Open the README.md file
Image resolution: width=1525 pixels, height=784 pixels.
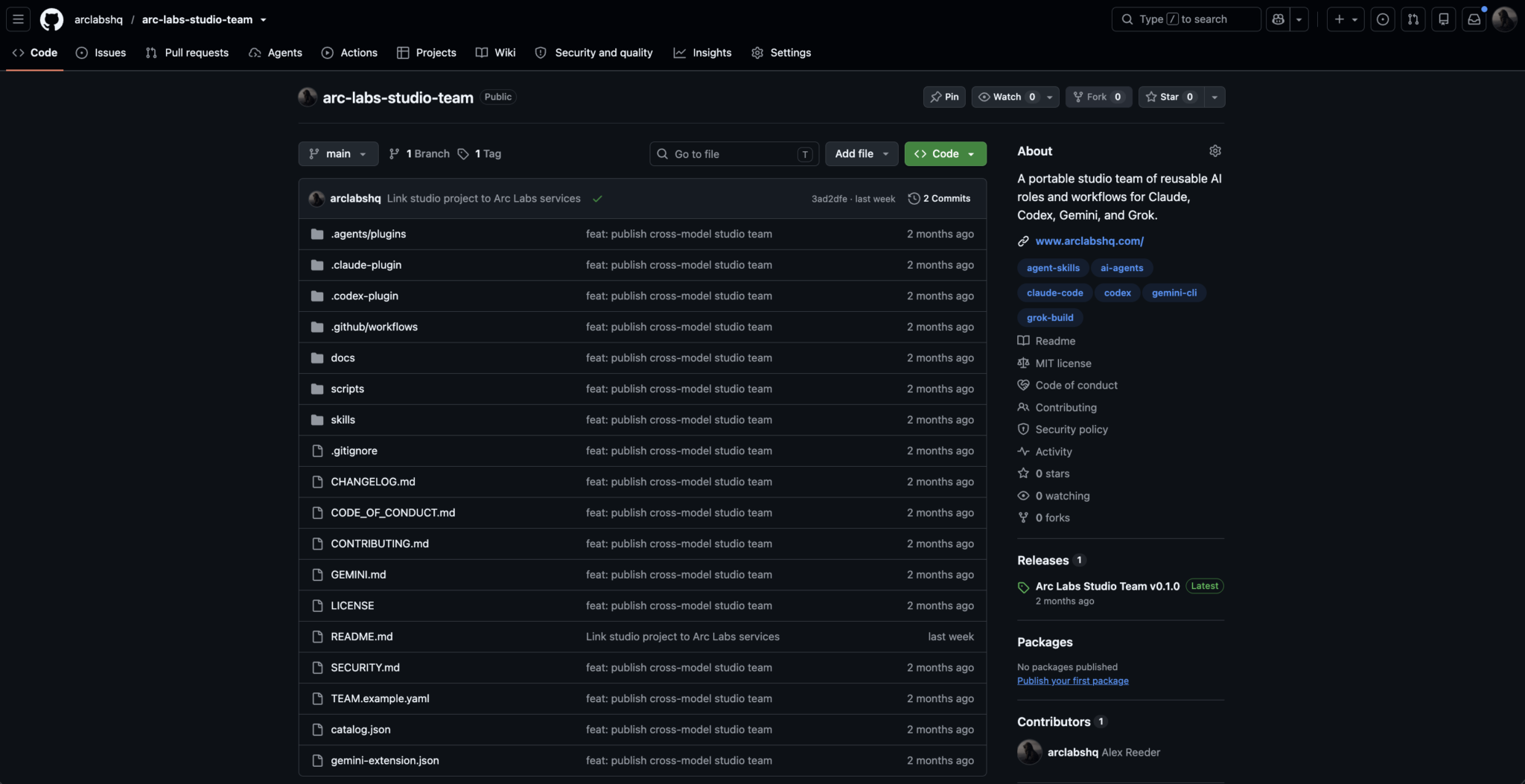(x=361, y=637)
